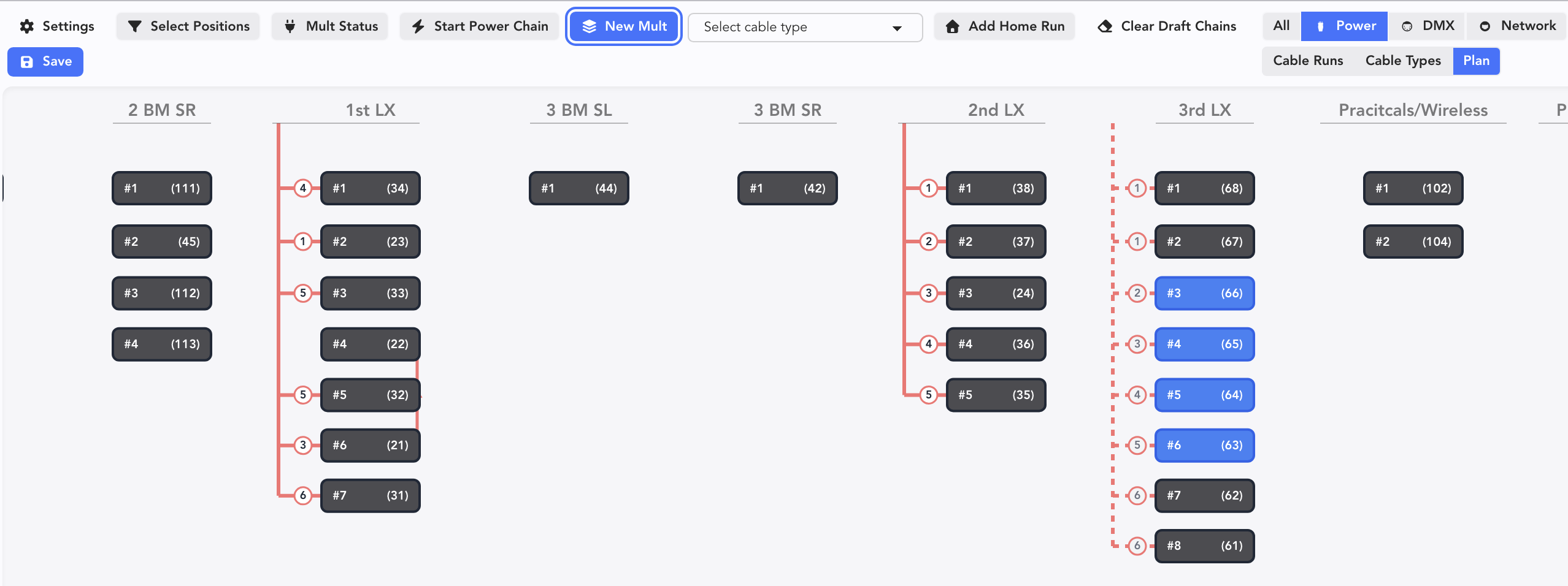Open the Plan view tab
The width and height of the screenshot is (1568, 586).
(1476, 61)
